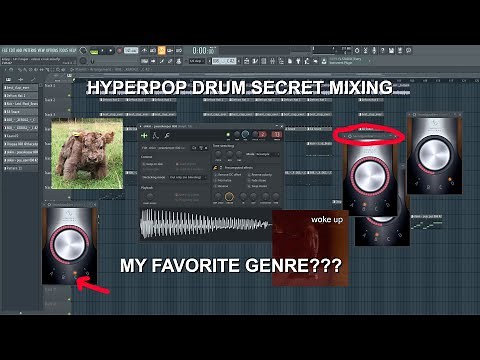Click the sample waveform preview

coord(206,223)
